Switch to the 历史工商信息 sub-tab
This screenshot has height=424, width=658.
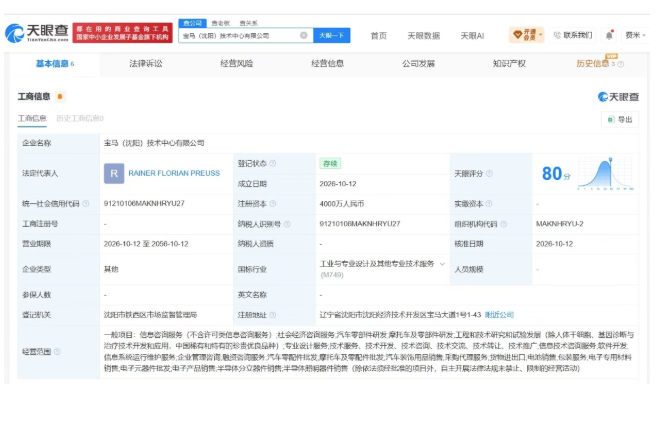pyautogui.click(x=80, y=119)
